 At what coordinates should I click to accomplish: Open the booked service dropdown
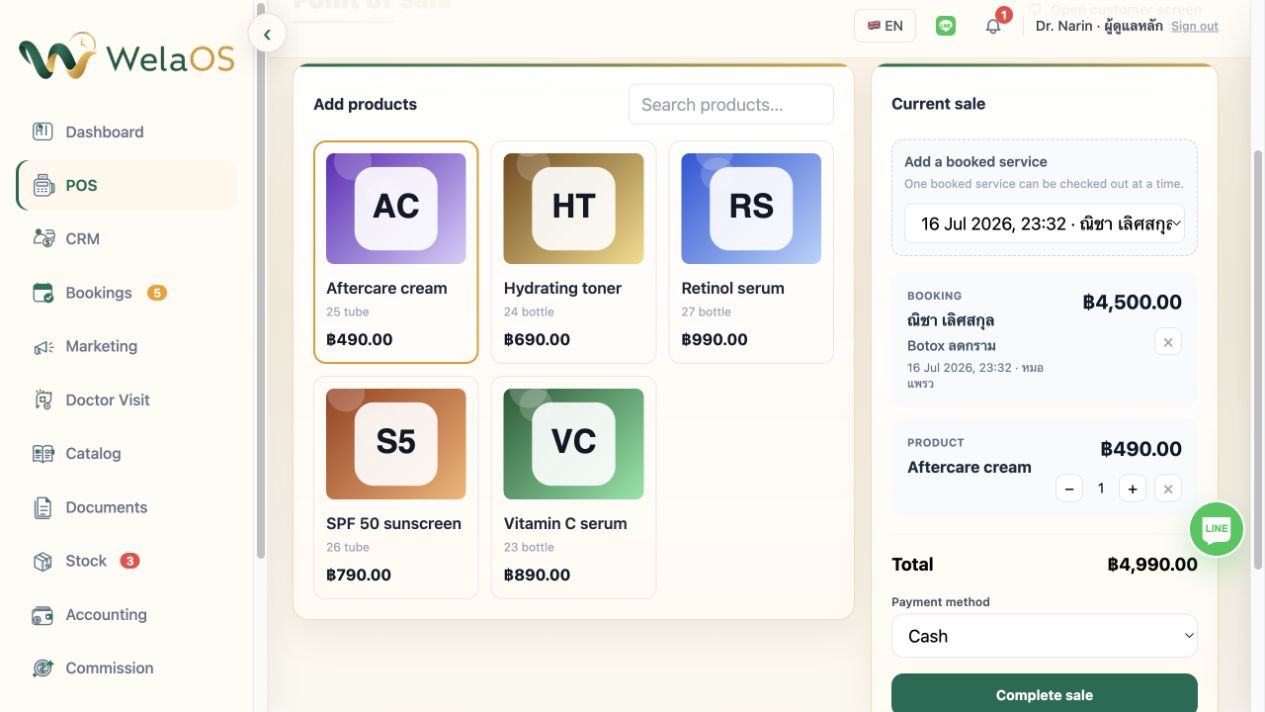pyautogui.click(x=1044, y=223)
